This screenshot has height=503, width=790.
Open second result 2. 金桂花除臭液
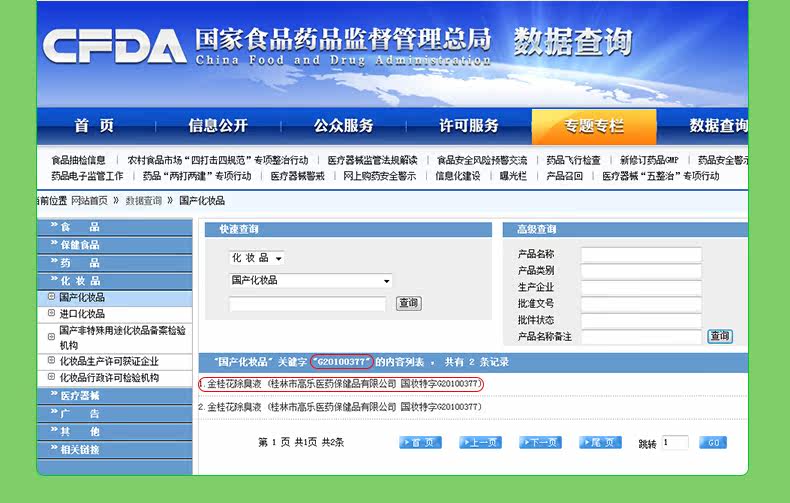pos(341,407)
